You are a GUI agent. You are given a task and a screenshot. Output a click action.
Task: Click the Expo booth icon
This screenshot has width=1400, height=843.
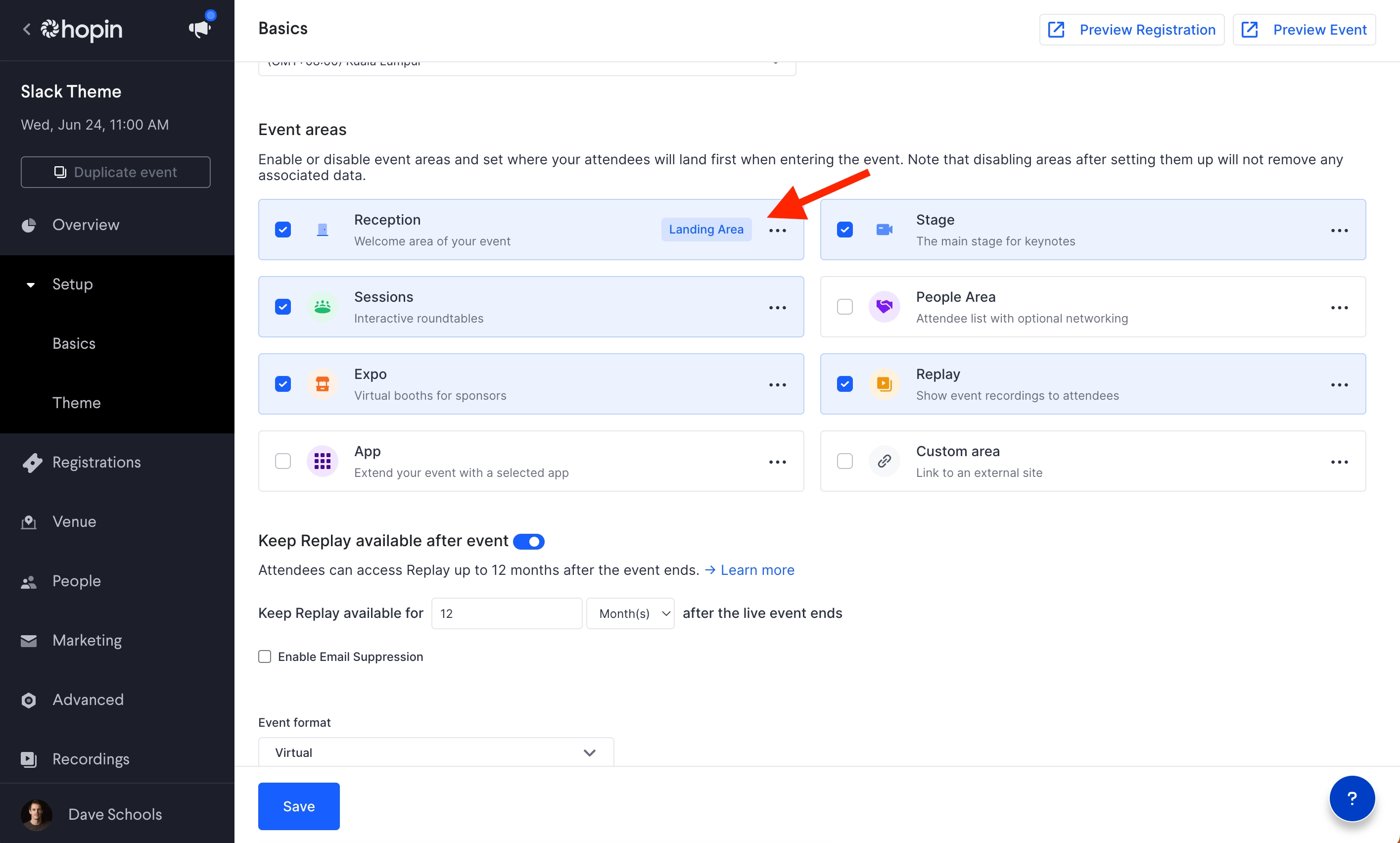(x=322, y=384)
